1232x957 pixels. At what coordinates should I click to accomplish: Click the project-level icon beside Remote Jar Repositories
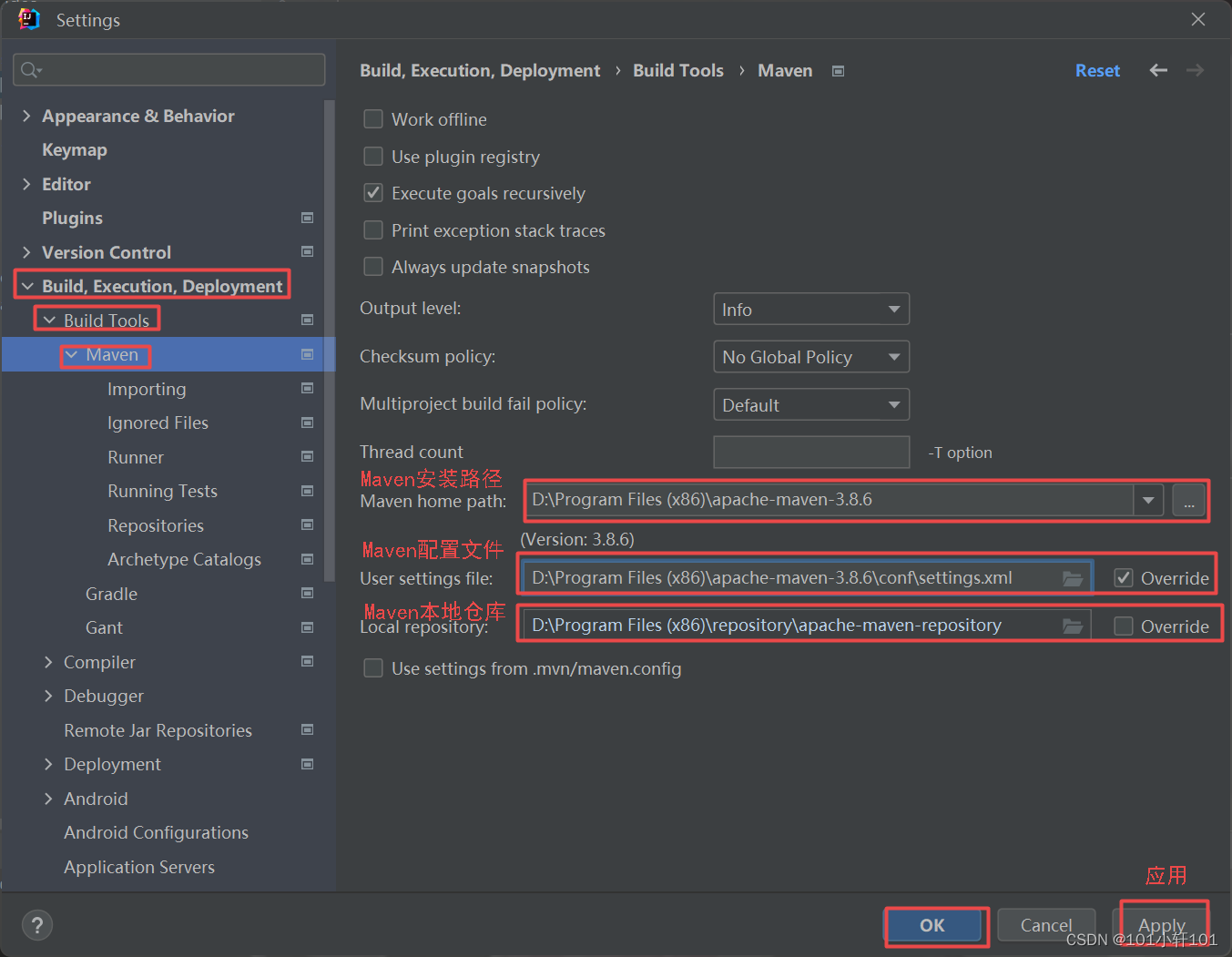[x=308, y=729]
